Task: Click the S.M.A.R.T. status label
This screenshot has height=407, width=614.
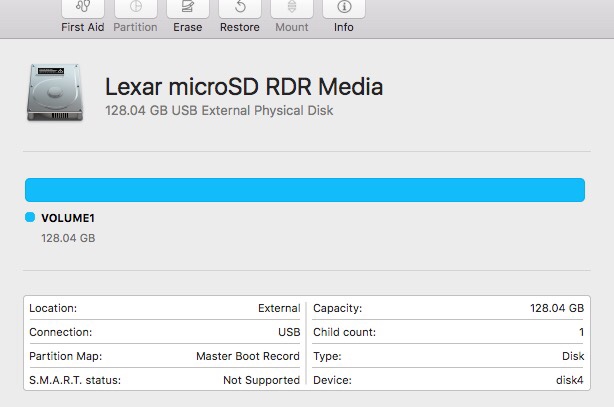Action: pos(75,380)
